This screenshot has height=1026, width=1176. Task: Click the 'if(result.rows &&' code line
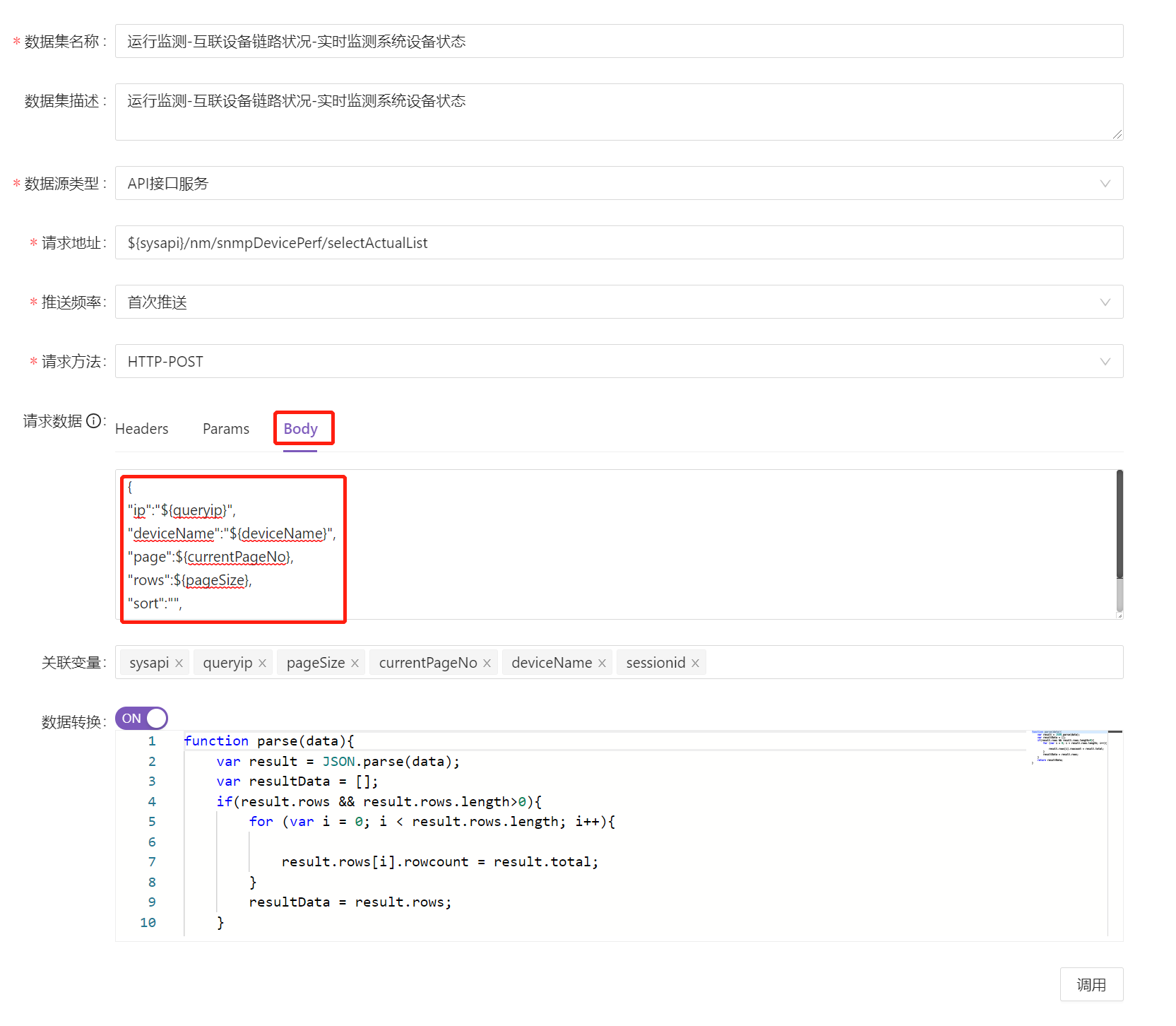pos(379,802)
